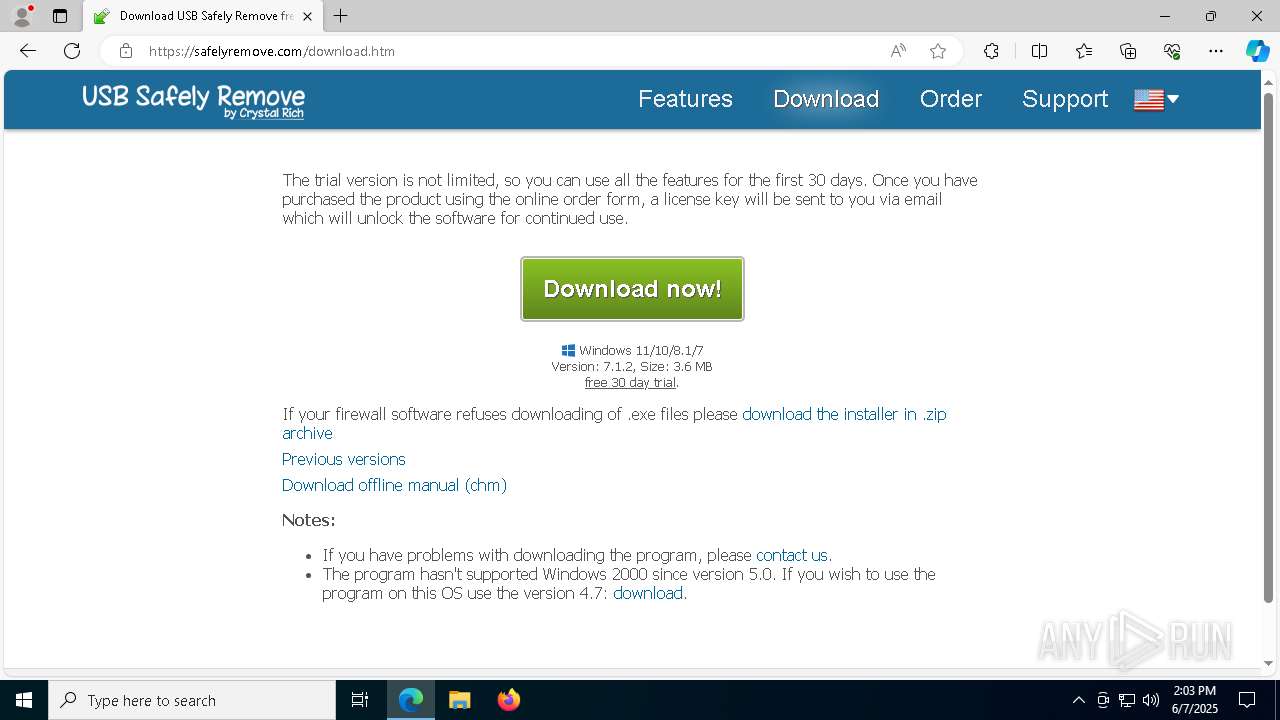This screenshot has width=1280, height=720.
Task: Open Collections panel
Action: click(x=1128, y=51)
